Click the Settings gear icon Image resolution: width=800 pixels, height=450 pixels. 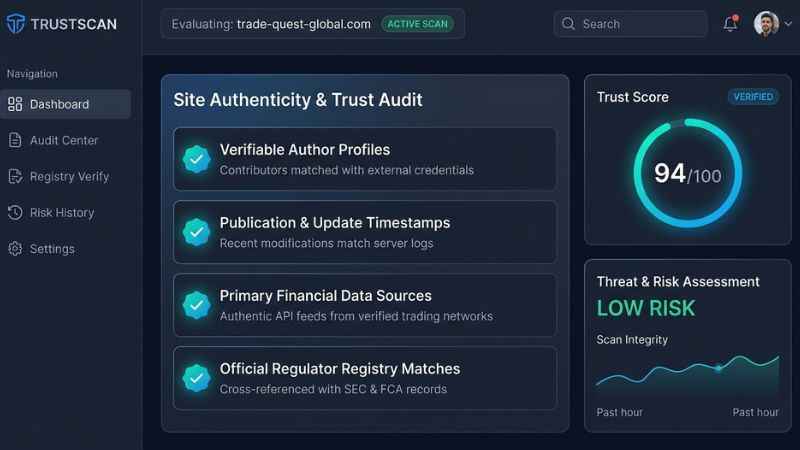point(15,249)
